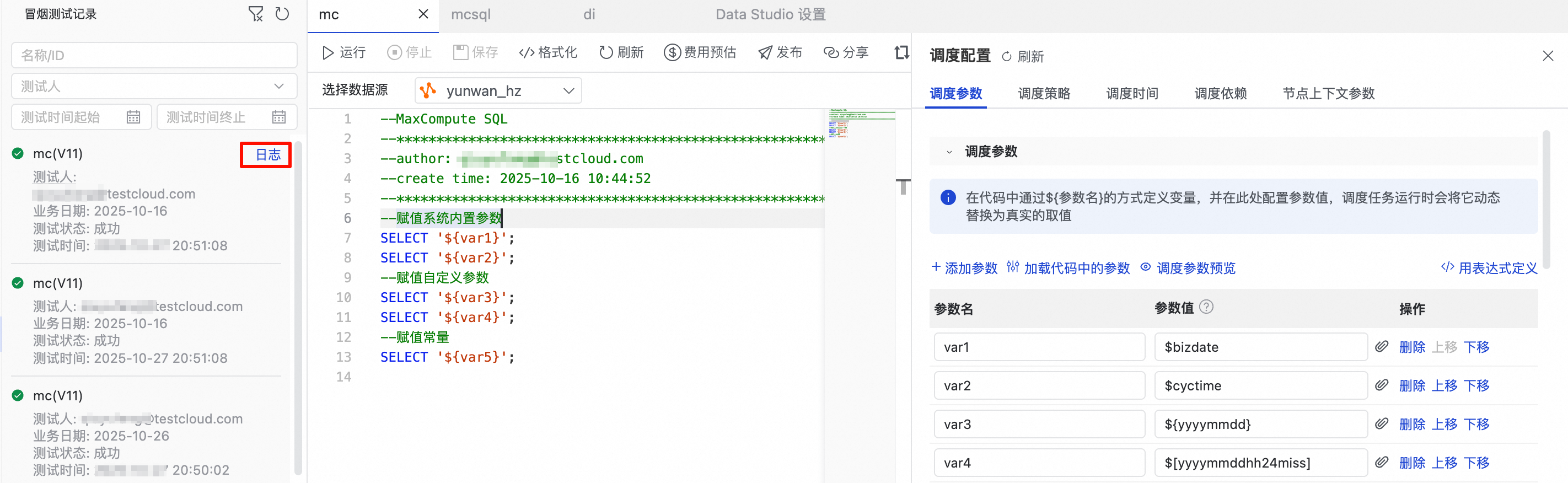Close the 调度配置 panel

(1548, 56)
